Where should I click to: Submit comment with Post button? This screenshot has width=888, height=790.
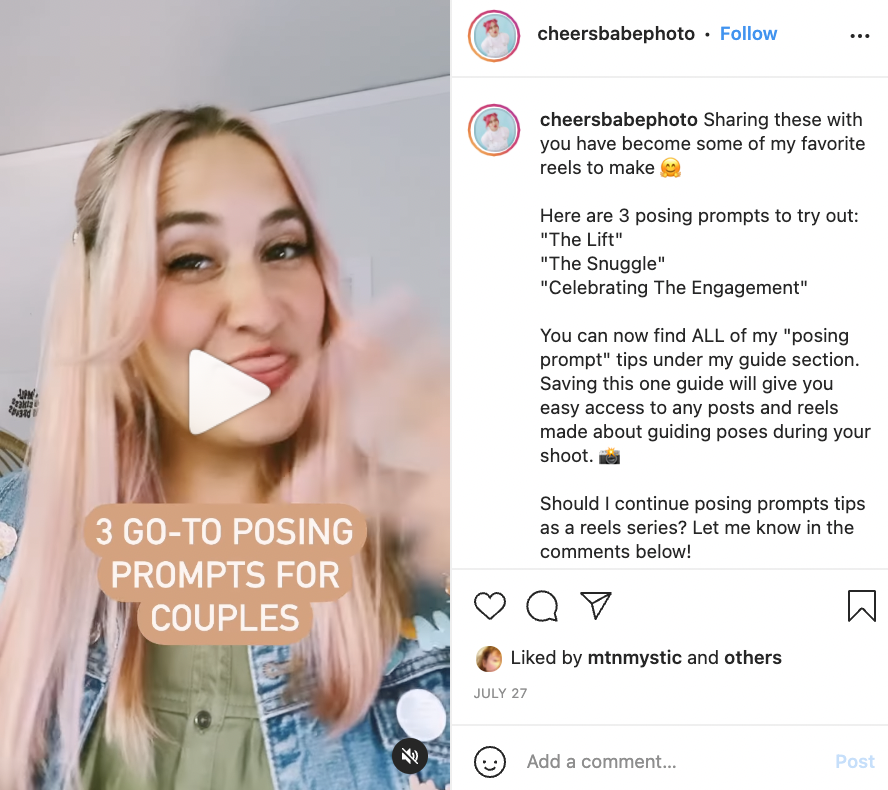[x=855, y=762]
